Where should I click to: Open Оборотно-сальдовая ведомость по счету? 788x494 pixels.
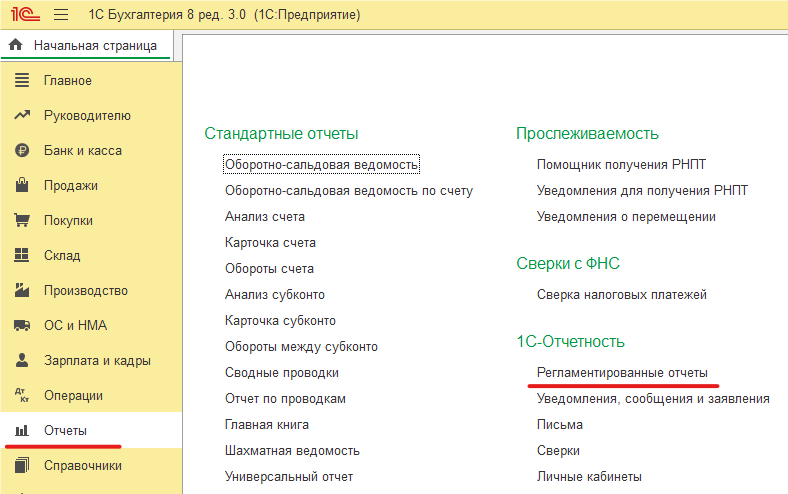pos(349,190)
